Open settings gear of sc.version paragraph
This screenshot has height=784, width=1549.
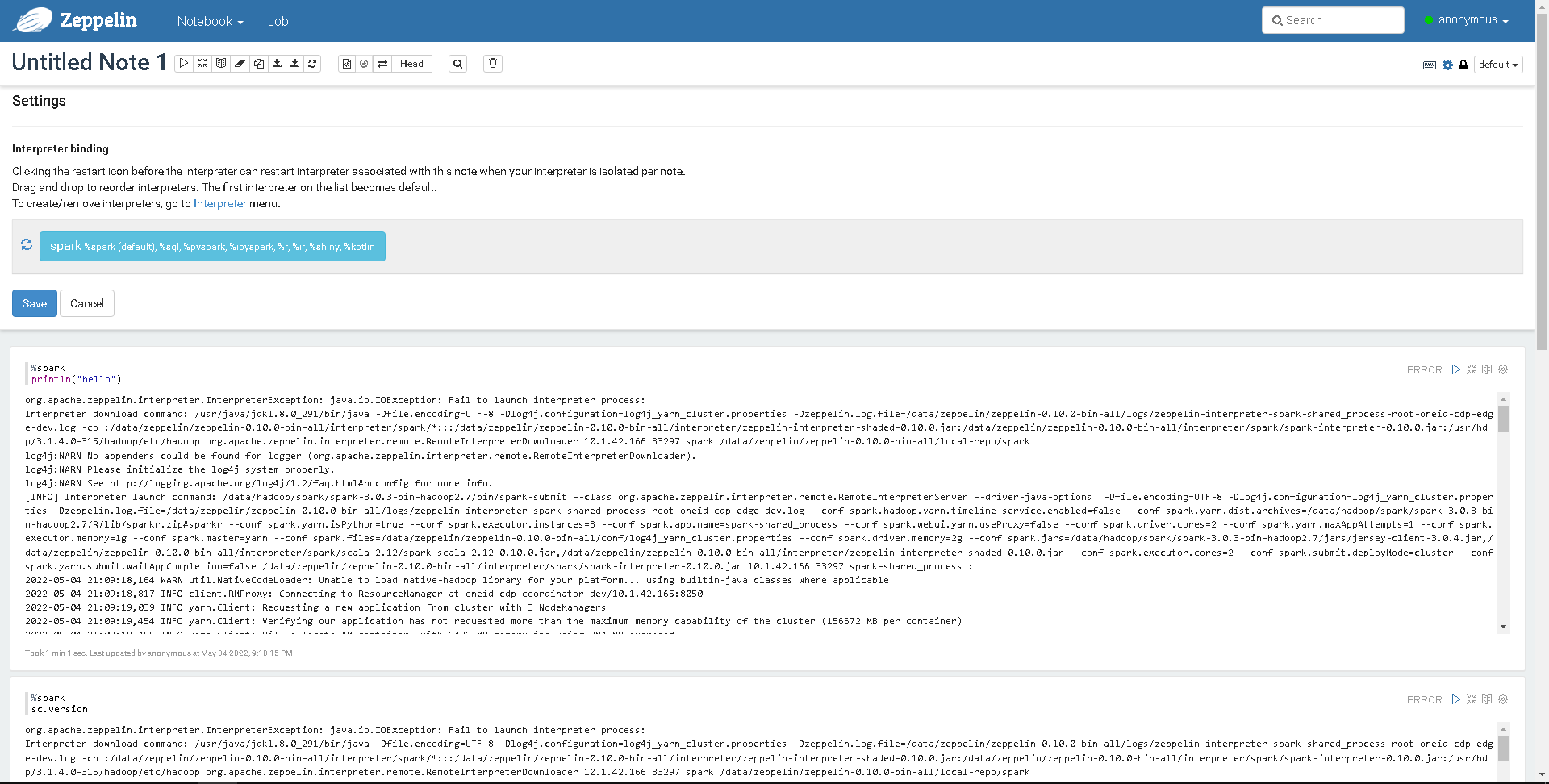pos(1502,699)
